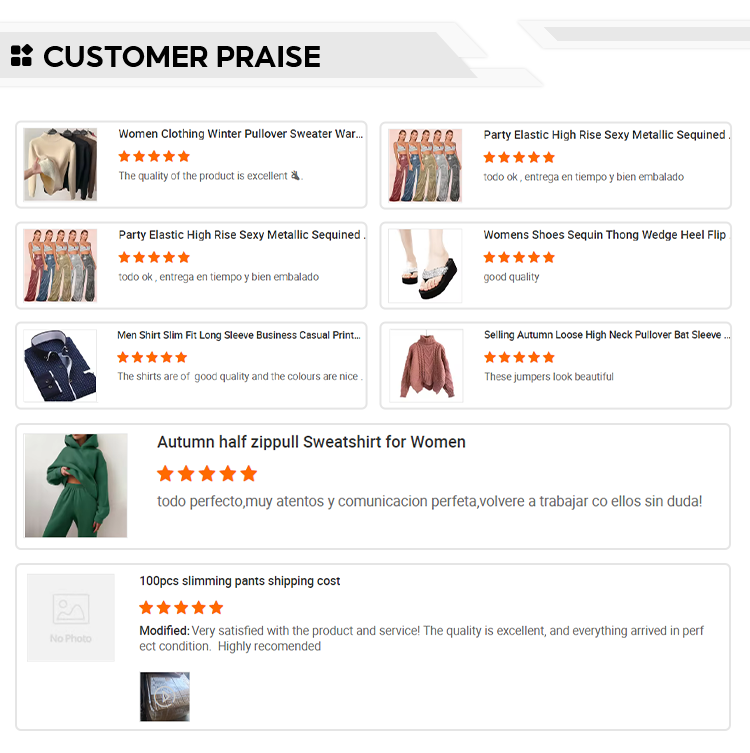Screen dimensions: 750x753
Task: Click star rating under slimming pants review
Action: click(181, 608)
